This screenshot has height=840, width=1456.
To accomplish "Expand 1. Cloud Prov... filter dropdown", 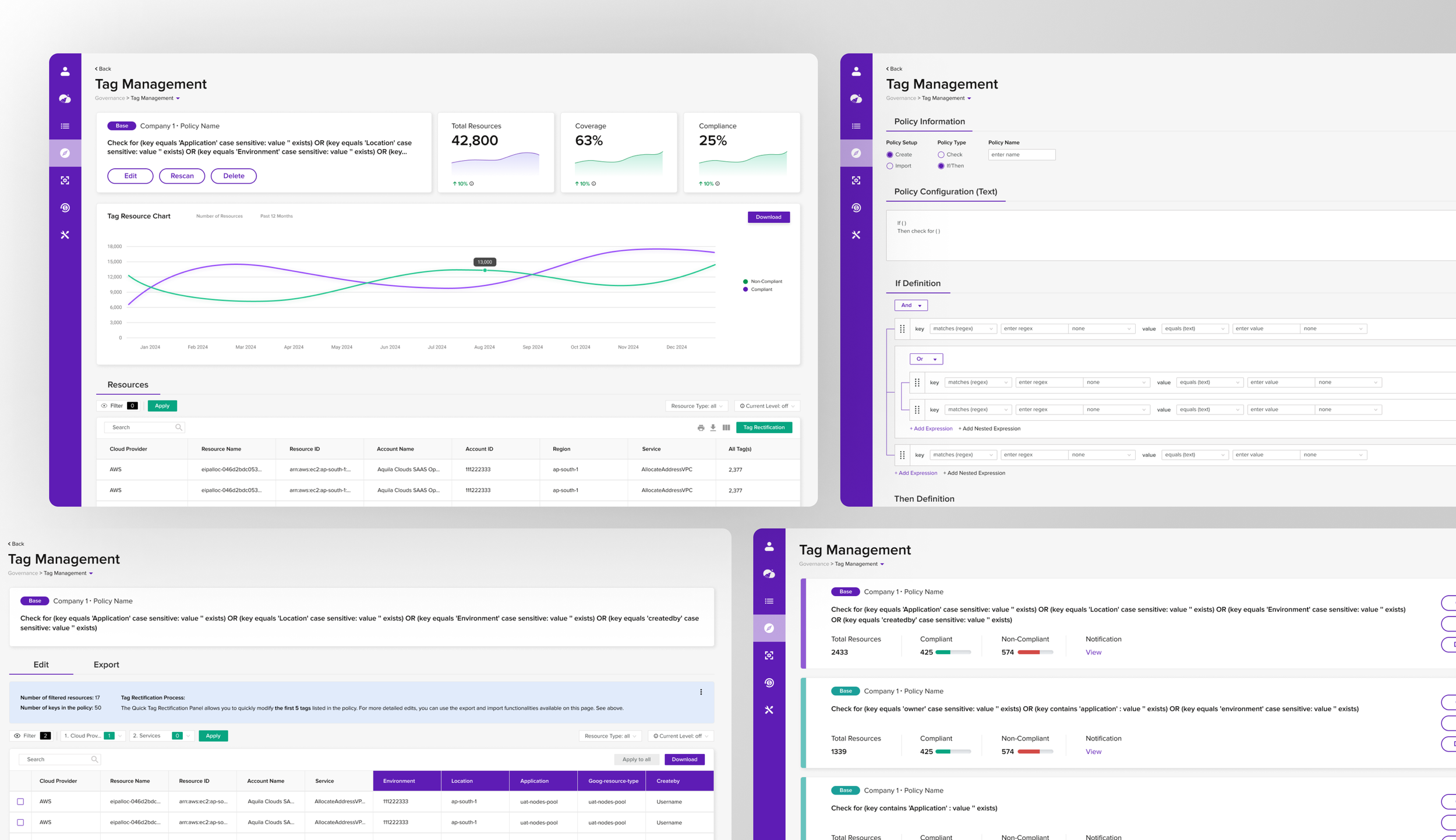I will 92,736.
